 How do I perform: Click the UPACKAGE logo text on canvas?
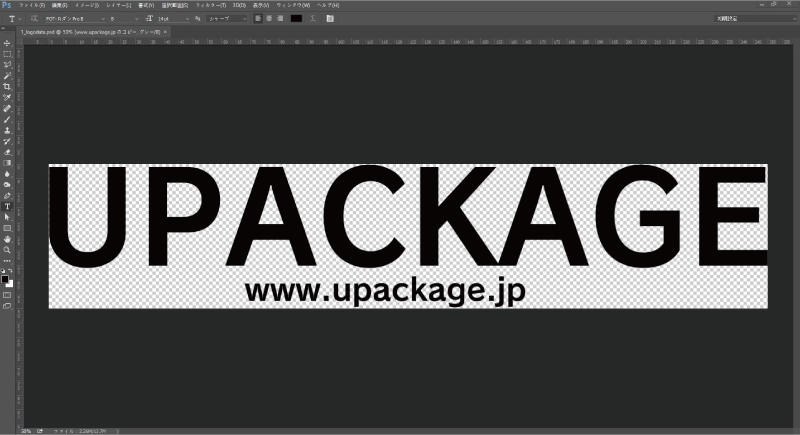click(408, 216)
